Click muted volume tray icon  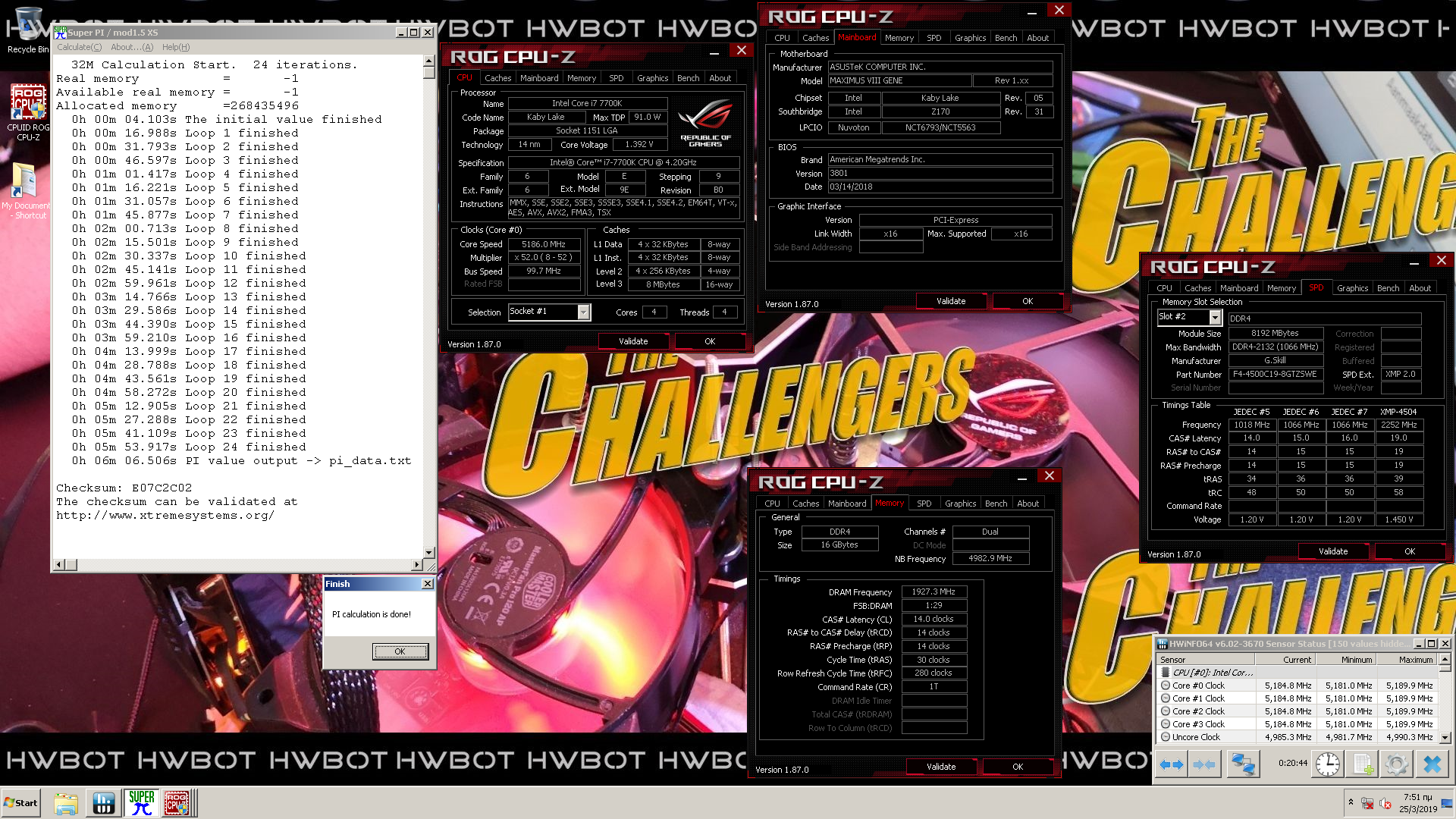tap(1385, 803)
